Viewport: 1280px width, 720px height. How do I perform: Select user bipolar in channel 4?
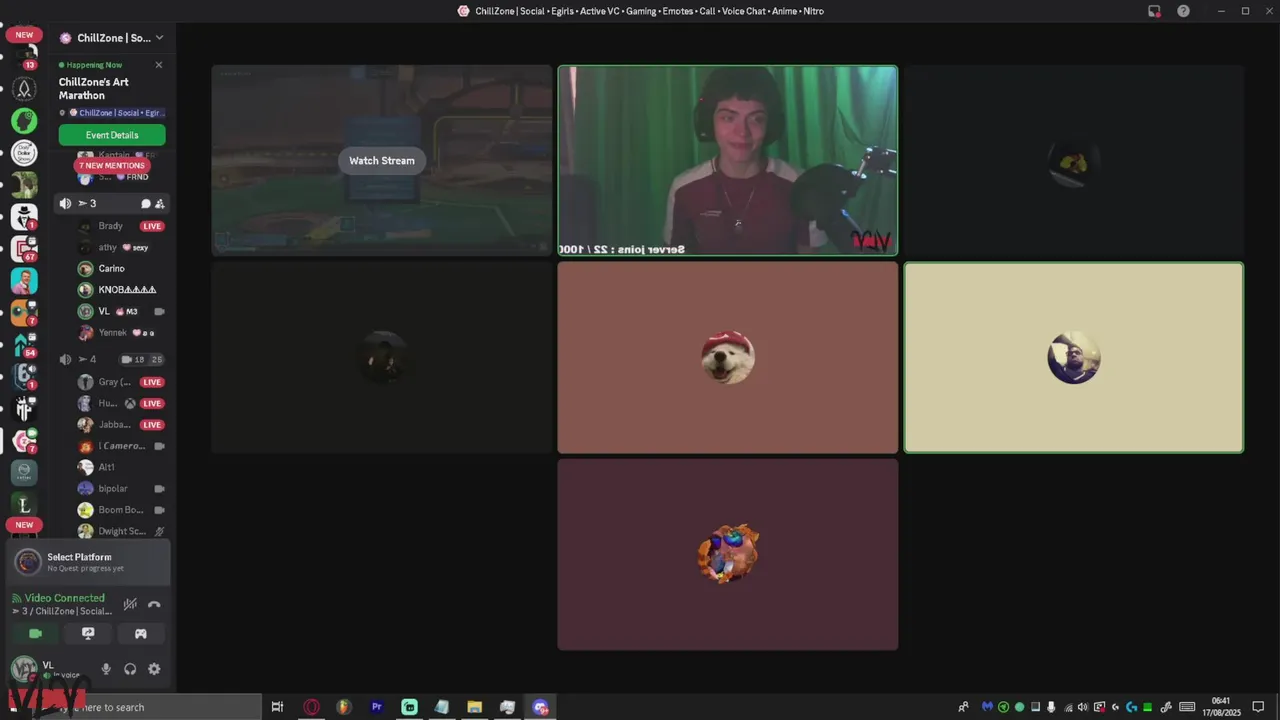coord(122,489)
